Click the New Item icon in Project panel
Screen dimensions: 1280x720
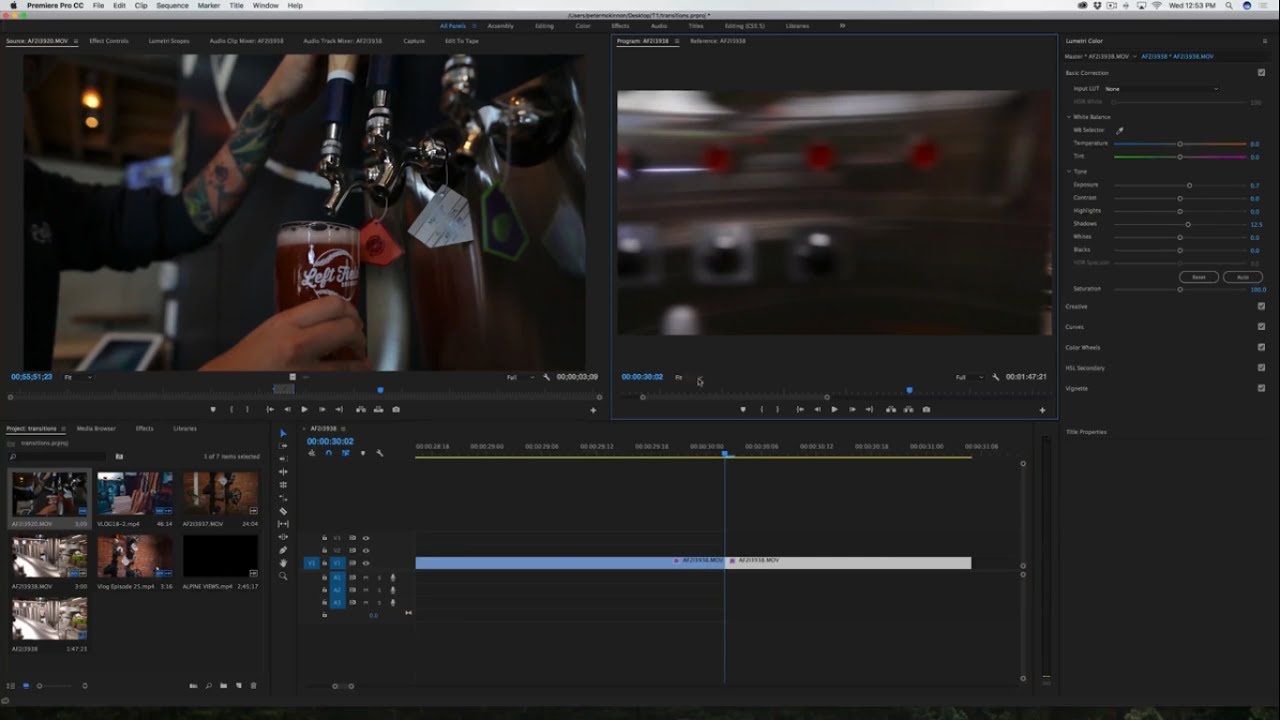(238, 686)
